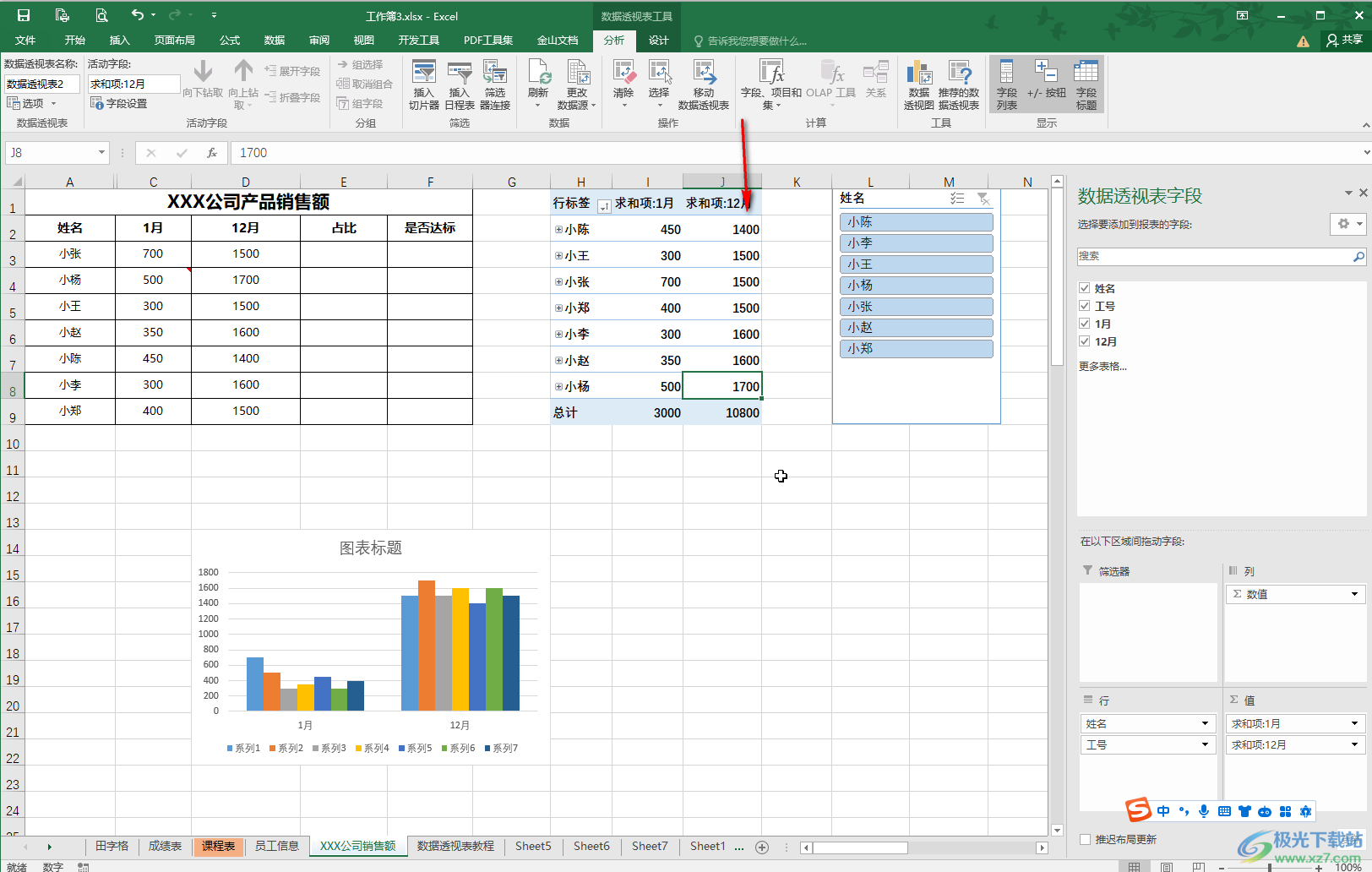Open the field pane gear tools menu
The width and height of the screenshot is (1372, 872).
1347,224
